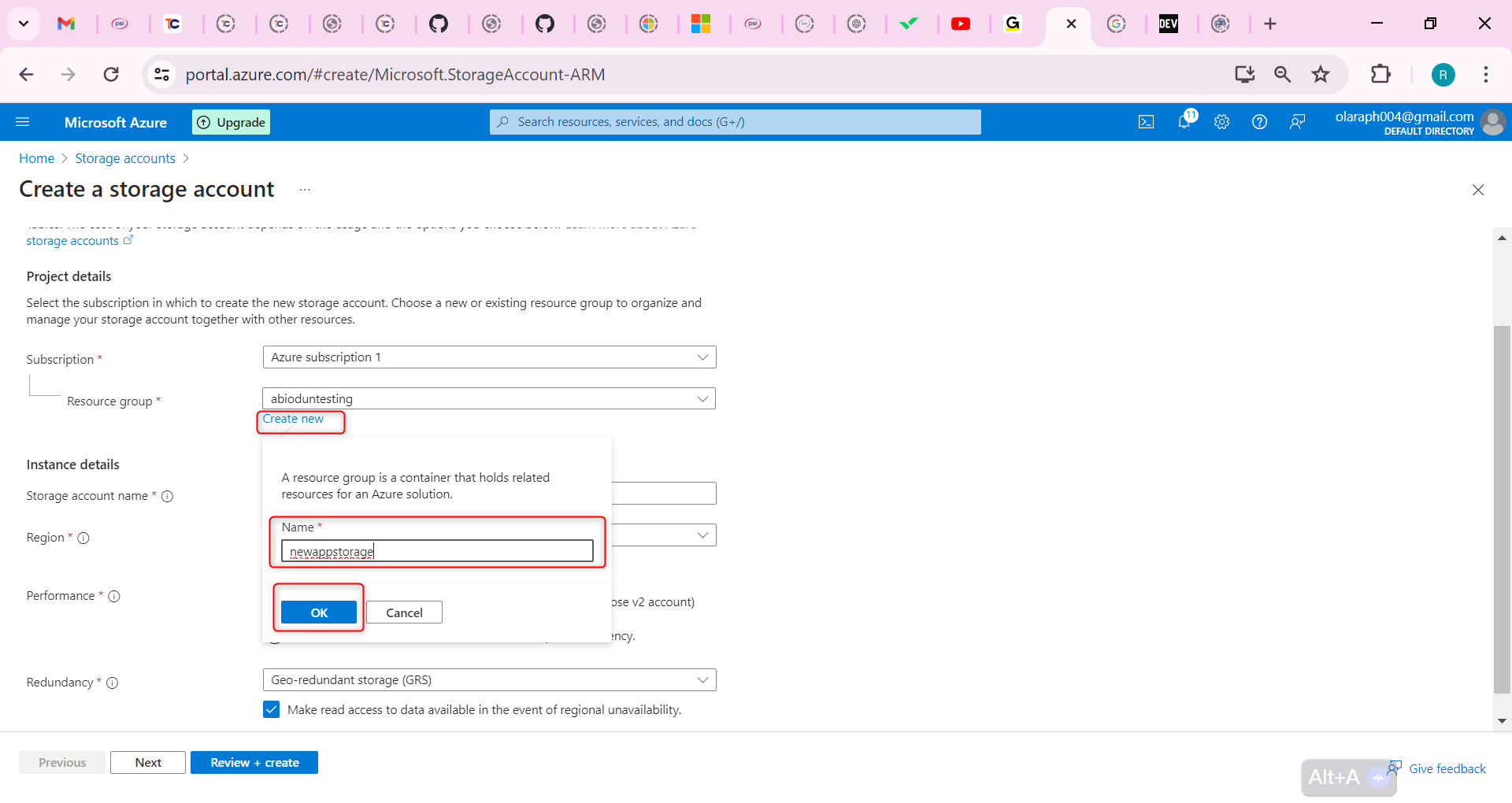Open Azure Cloud Shell
1512x803 pixels.
tap(1147, 121)
